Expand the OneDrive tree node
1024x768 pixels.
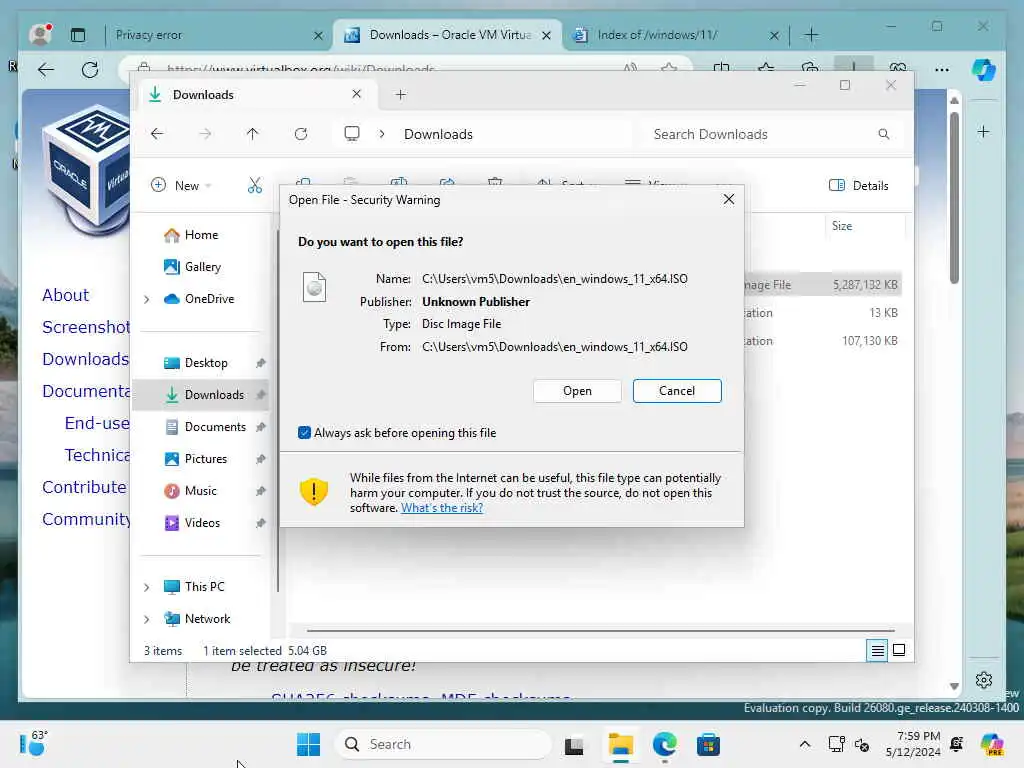[147, 299]
